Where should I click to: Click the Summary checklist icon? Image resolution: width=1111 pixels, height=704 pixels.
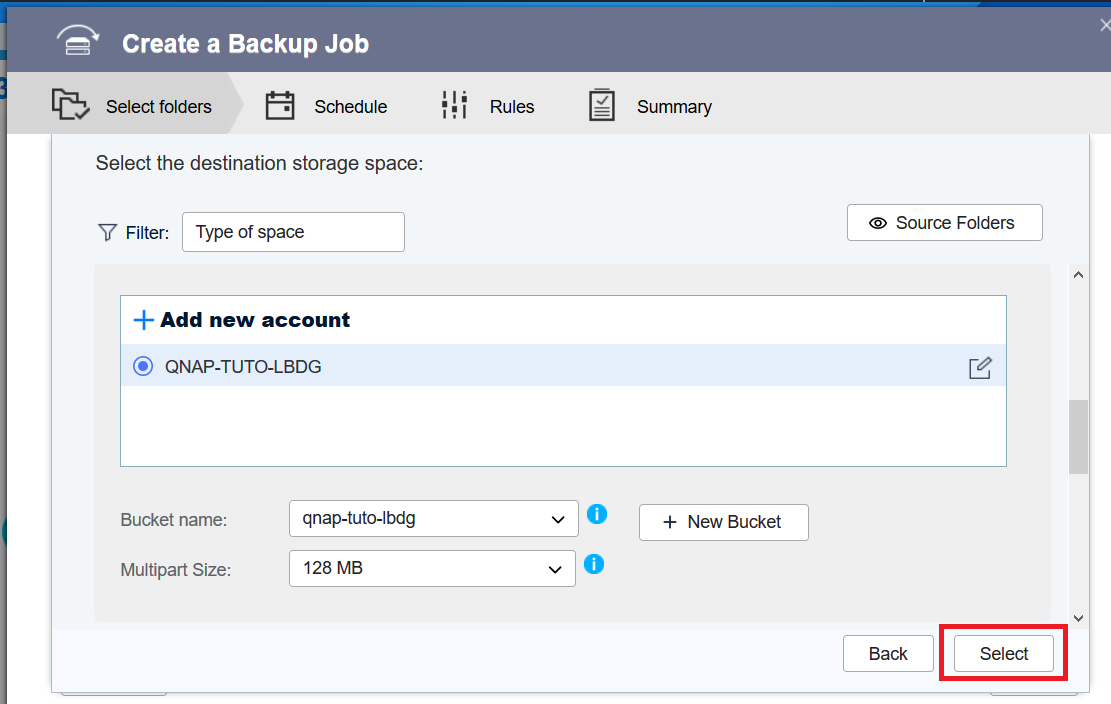(602, 105)
